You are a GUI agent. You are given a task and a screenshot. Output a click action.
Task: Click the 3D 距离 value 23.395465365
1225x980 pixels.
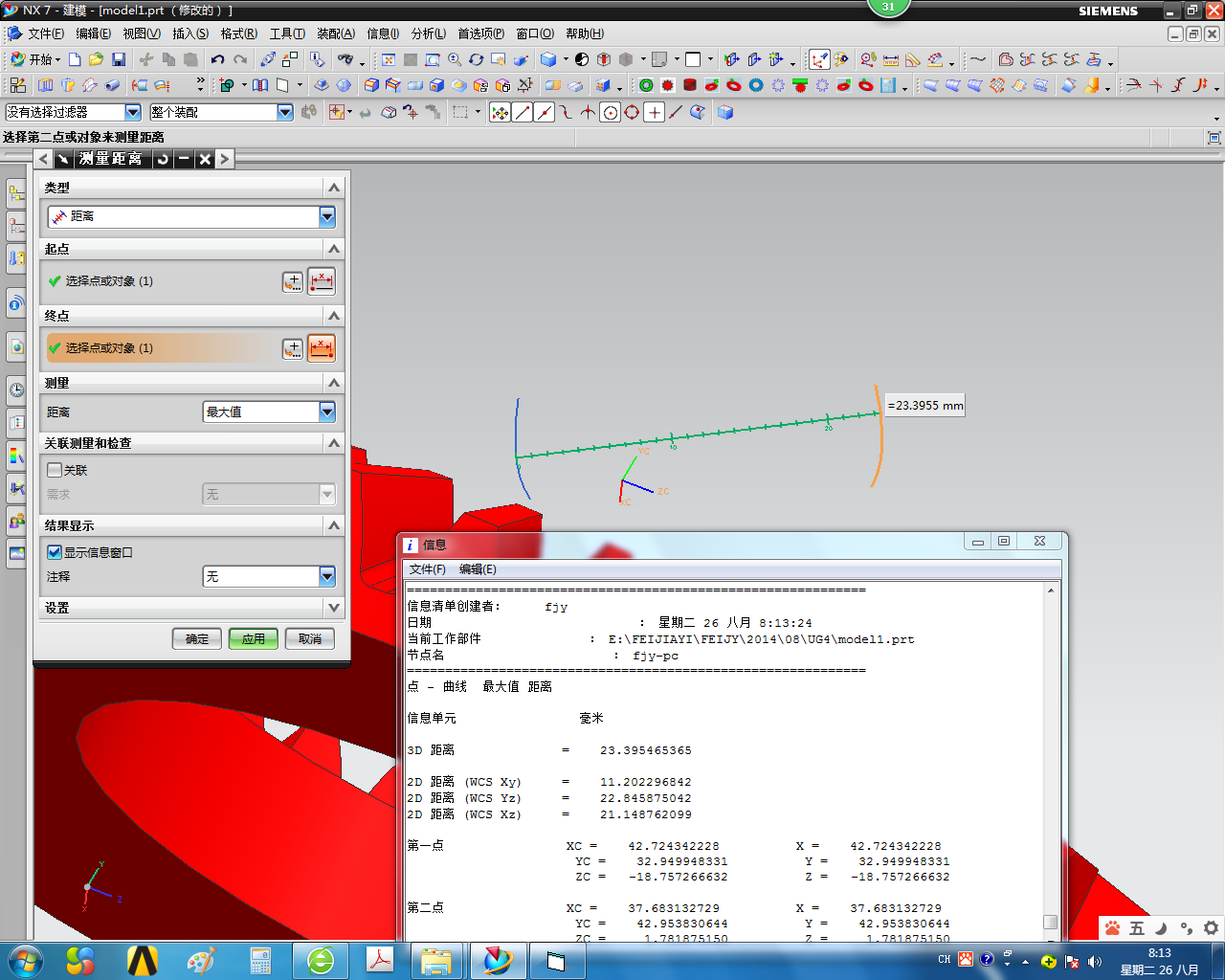coord(646,750)
